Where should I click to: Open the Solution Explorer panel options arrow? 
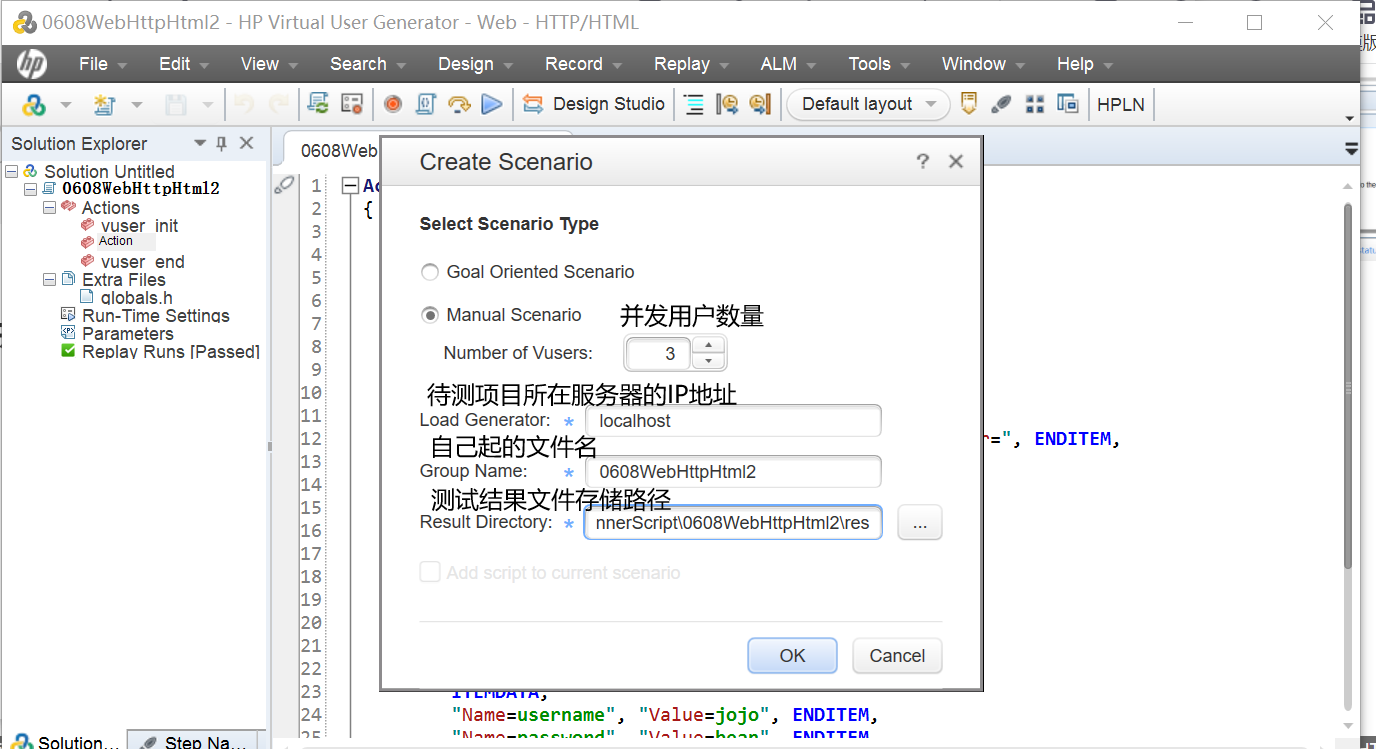pyautogui.click(x=200, y=143)
